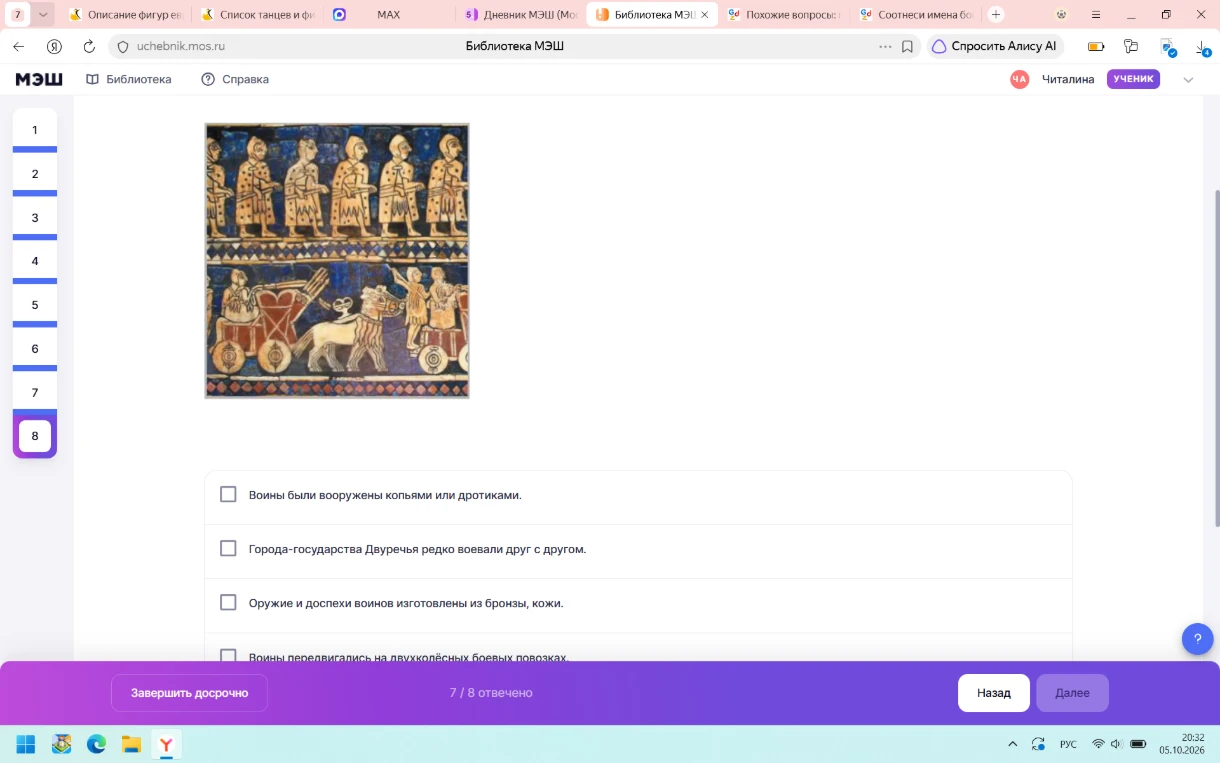The width and height of the screenshot is (1220, 763).
Task: Reload the page with the refresh icon
Action: [x=89, y=46]
